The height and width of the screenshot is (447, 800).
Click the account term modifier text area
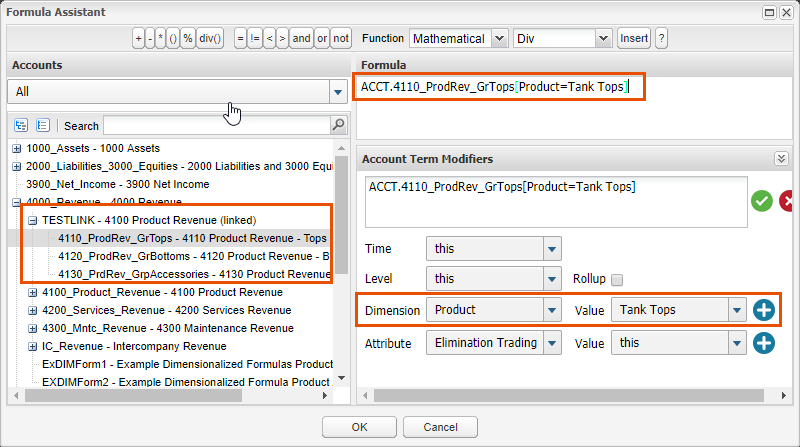[556, 202]
